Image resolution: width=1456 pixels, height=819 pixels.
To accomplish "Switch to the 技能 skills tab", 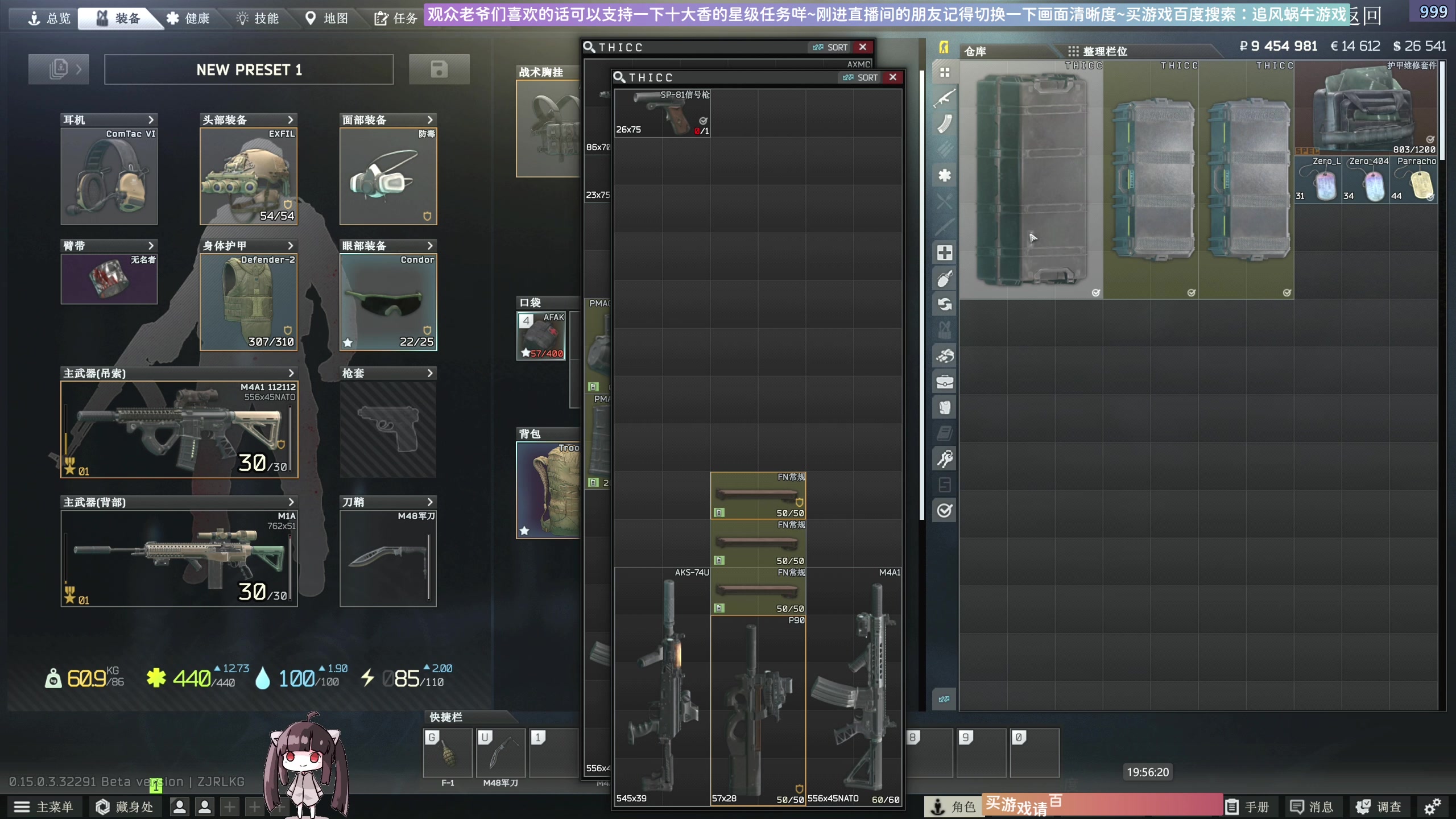I will click(x=258, y=18).
